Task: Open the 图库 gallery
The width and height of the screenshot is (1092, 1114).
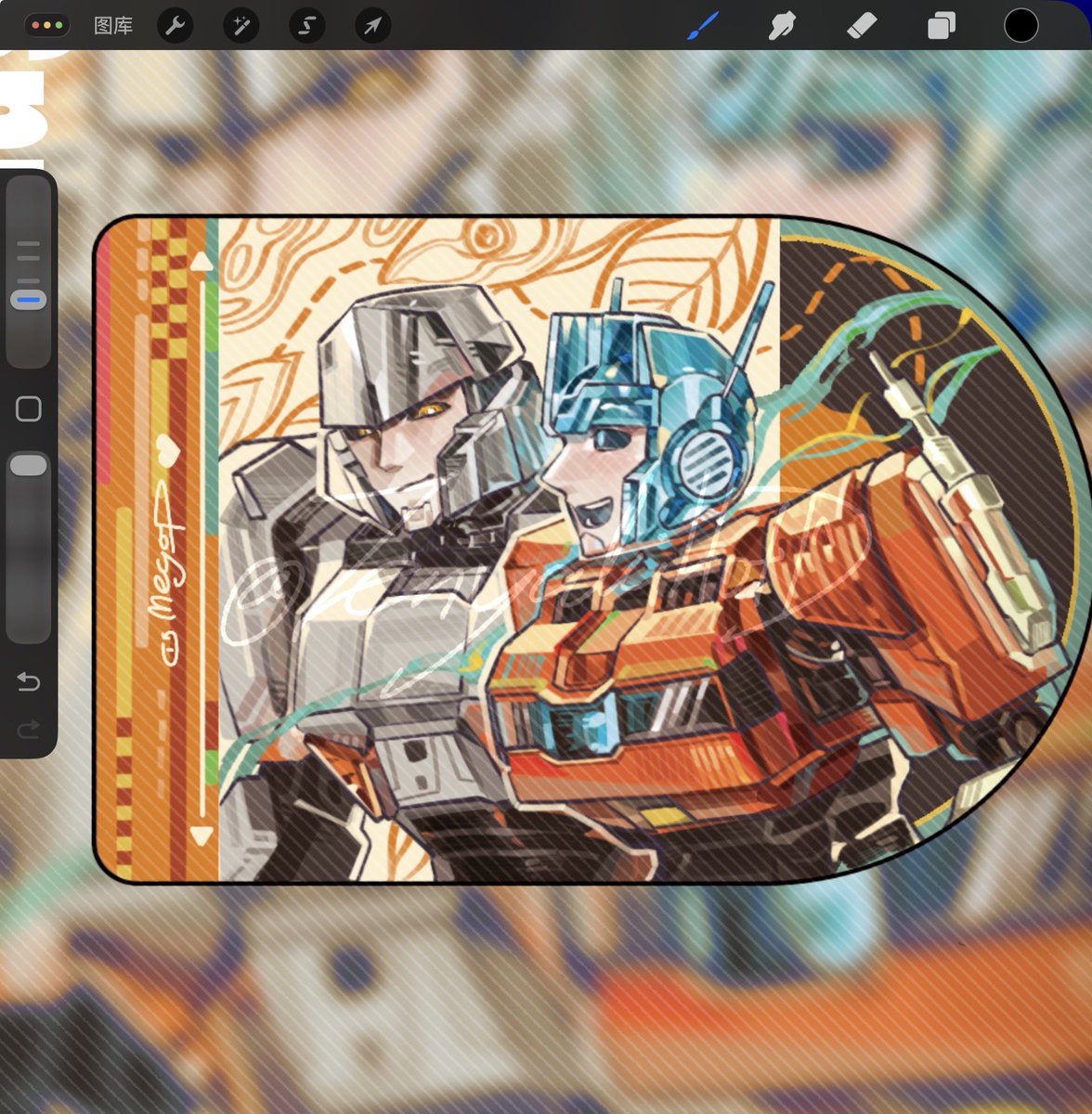Action: [113, 26]
